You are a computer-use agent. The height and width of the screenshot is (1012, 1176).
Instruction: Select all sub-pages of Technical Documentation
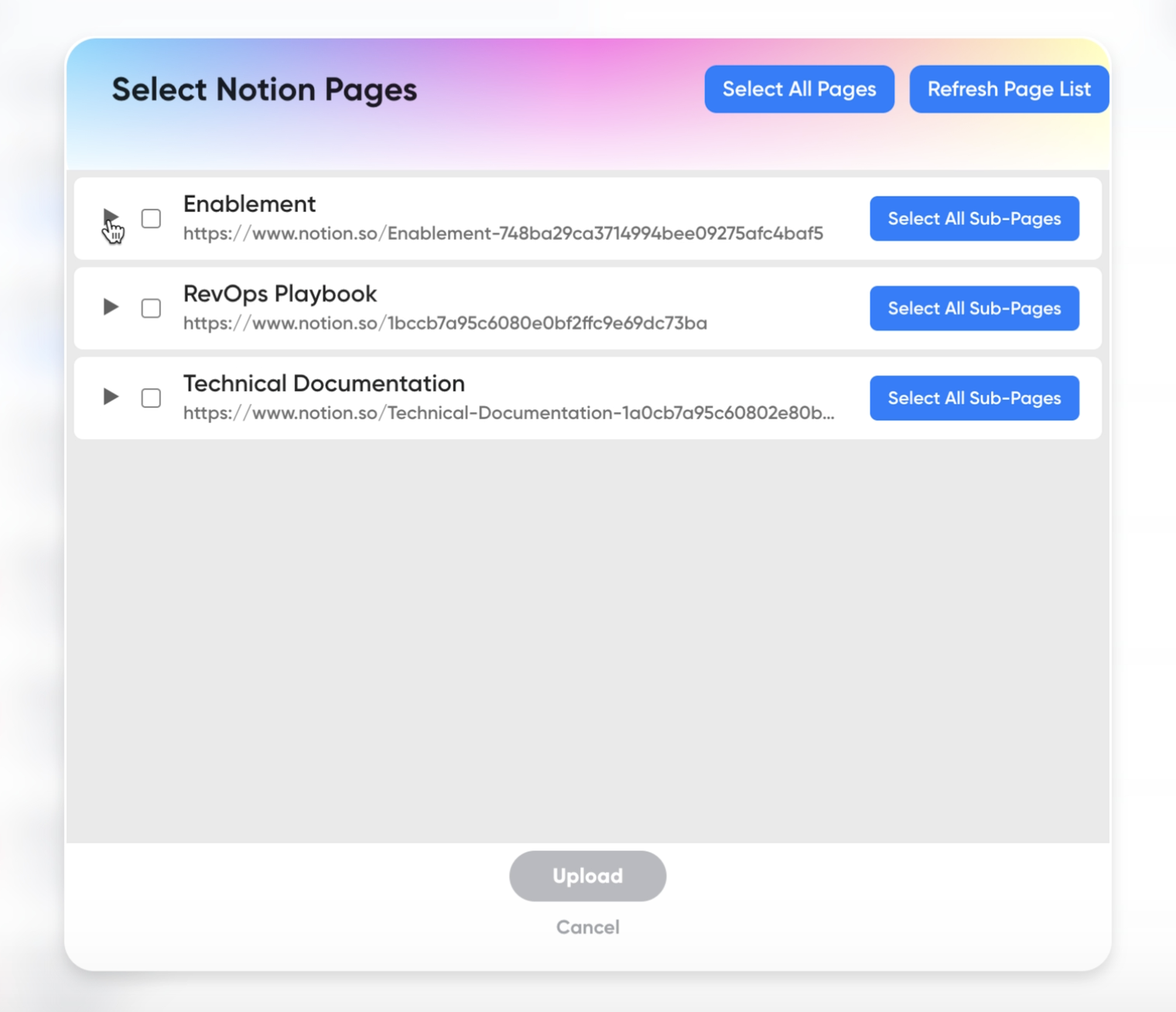[x=974, y=398]
